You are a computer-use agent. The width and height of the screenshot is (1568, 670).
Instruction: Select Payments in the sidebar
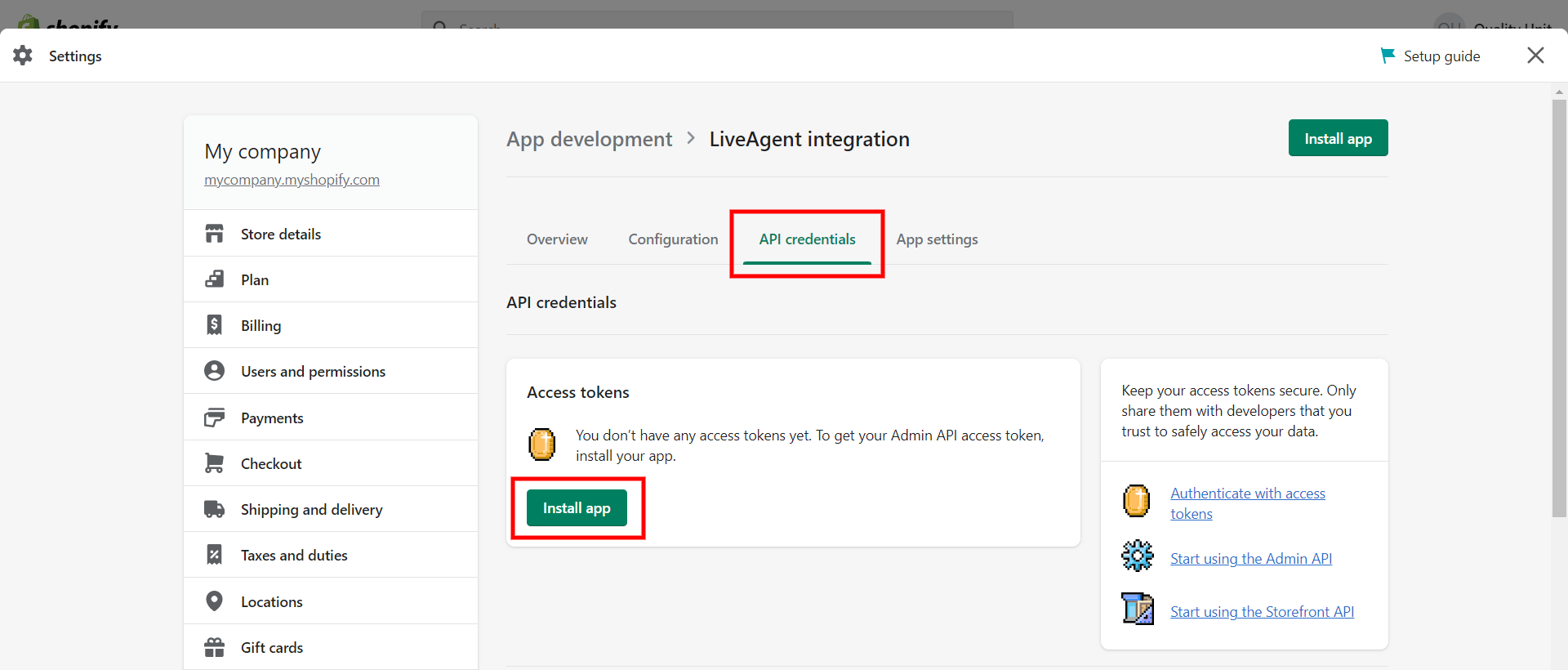click(x=331, y=418)
